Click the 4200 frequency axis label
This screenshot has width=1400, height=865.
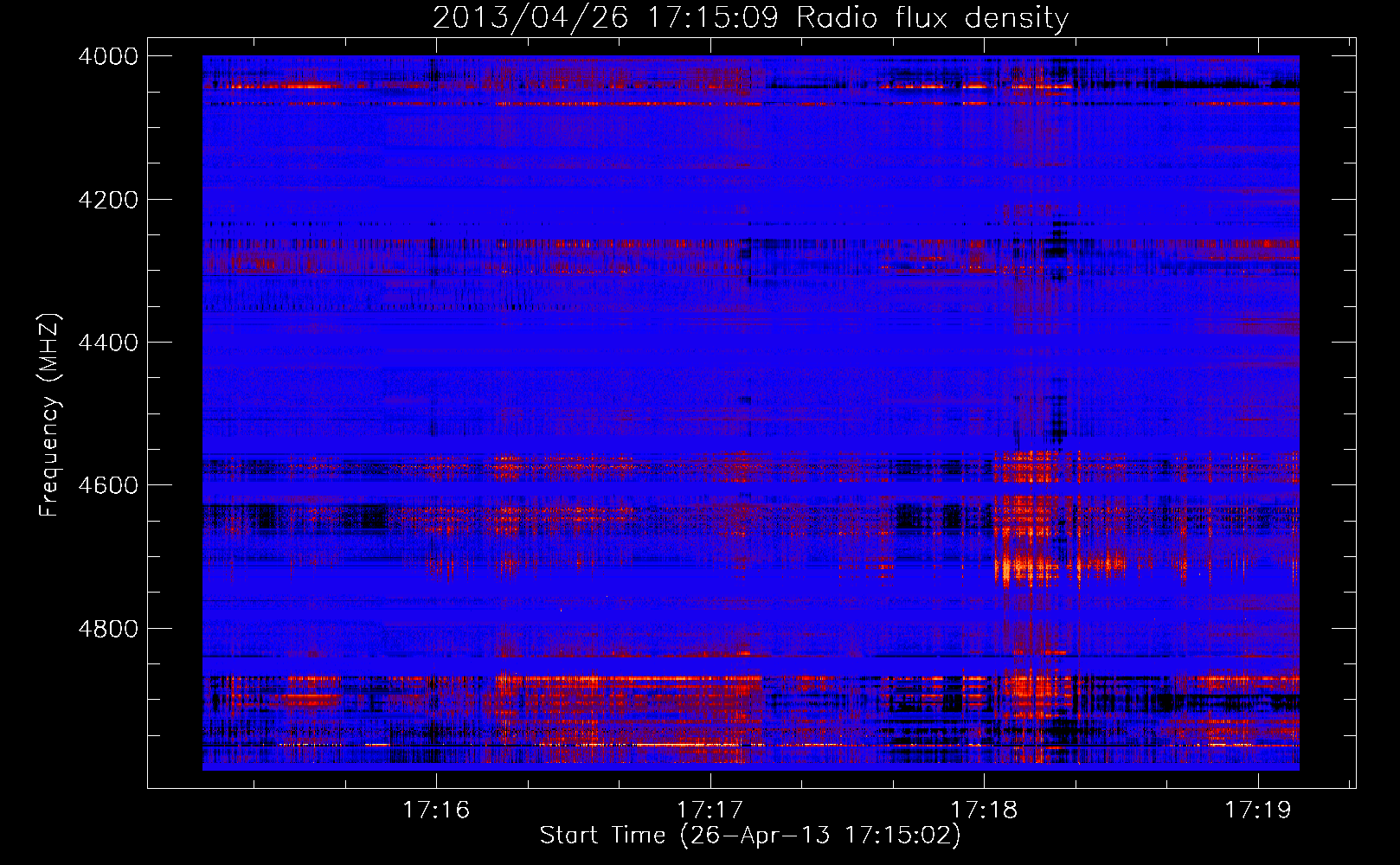tap(108, 200)
